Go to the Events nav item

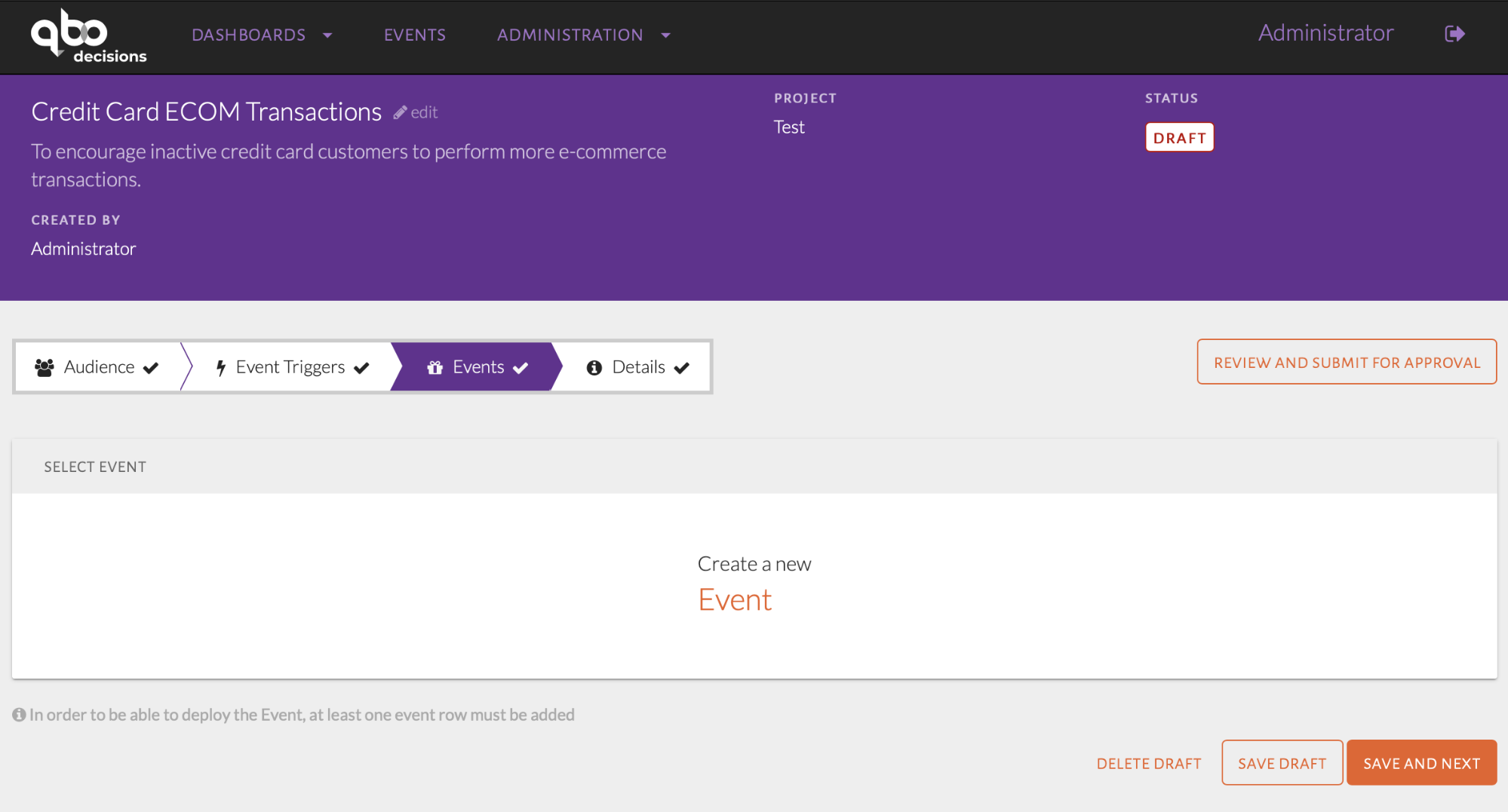tap(415, 35)
